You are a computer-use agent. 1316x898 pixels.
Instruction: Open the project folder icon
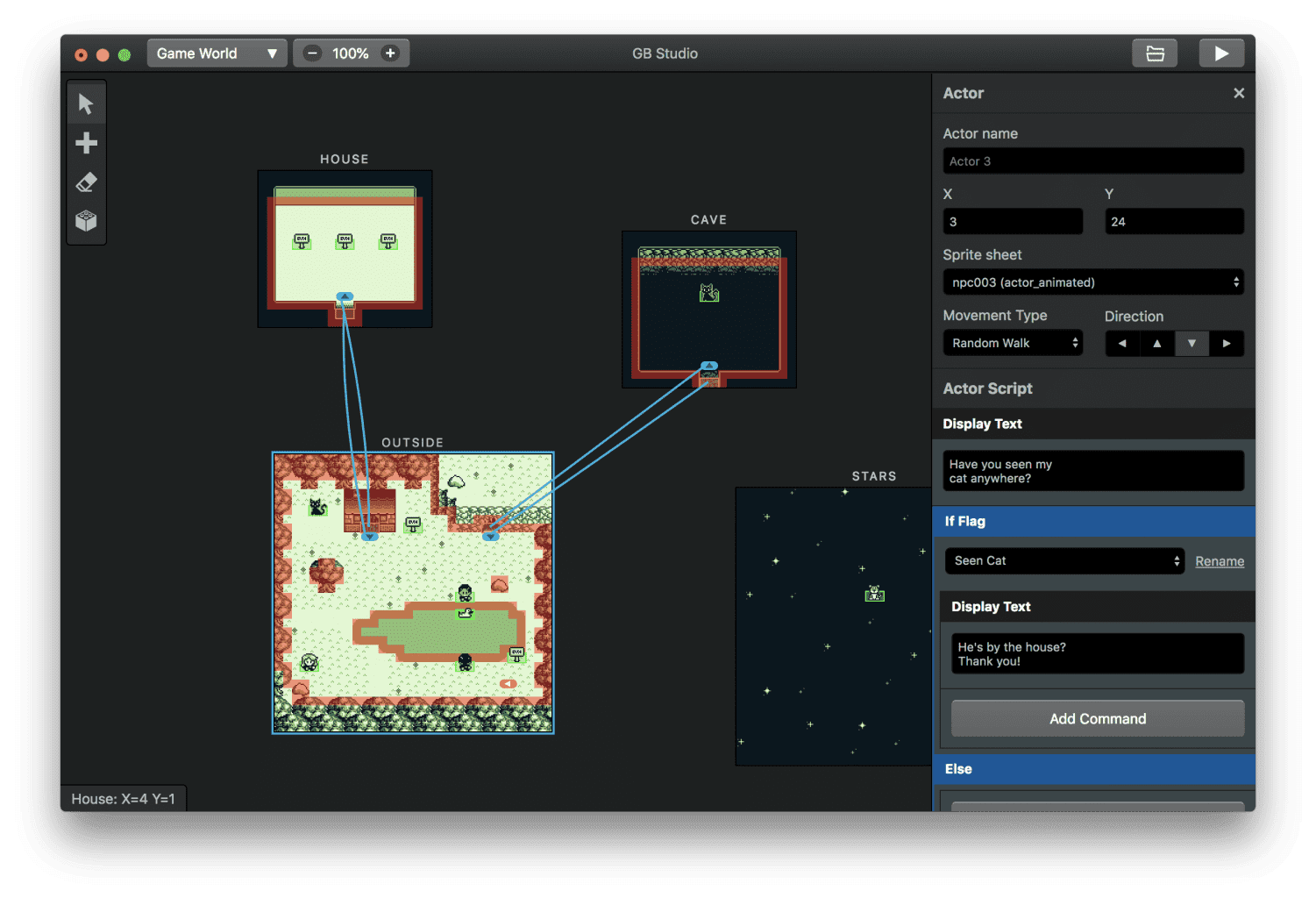coord(1155,53)
